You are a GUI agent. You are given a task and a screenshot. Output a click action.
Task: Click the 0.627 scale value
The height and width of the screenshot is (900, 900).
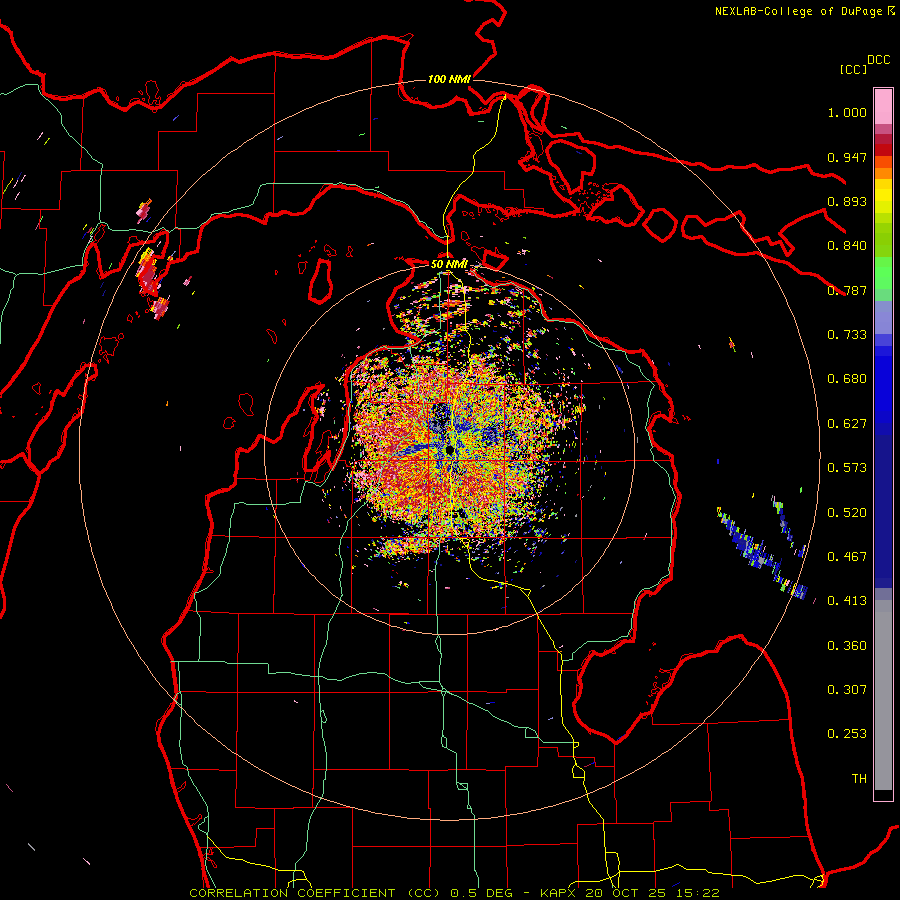pos(847,424)
